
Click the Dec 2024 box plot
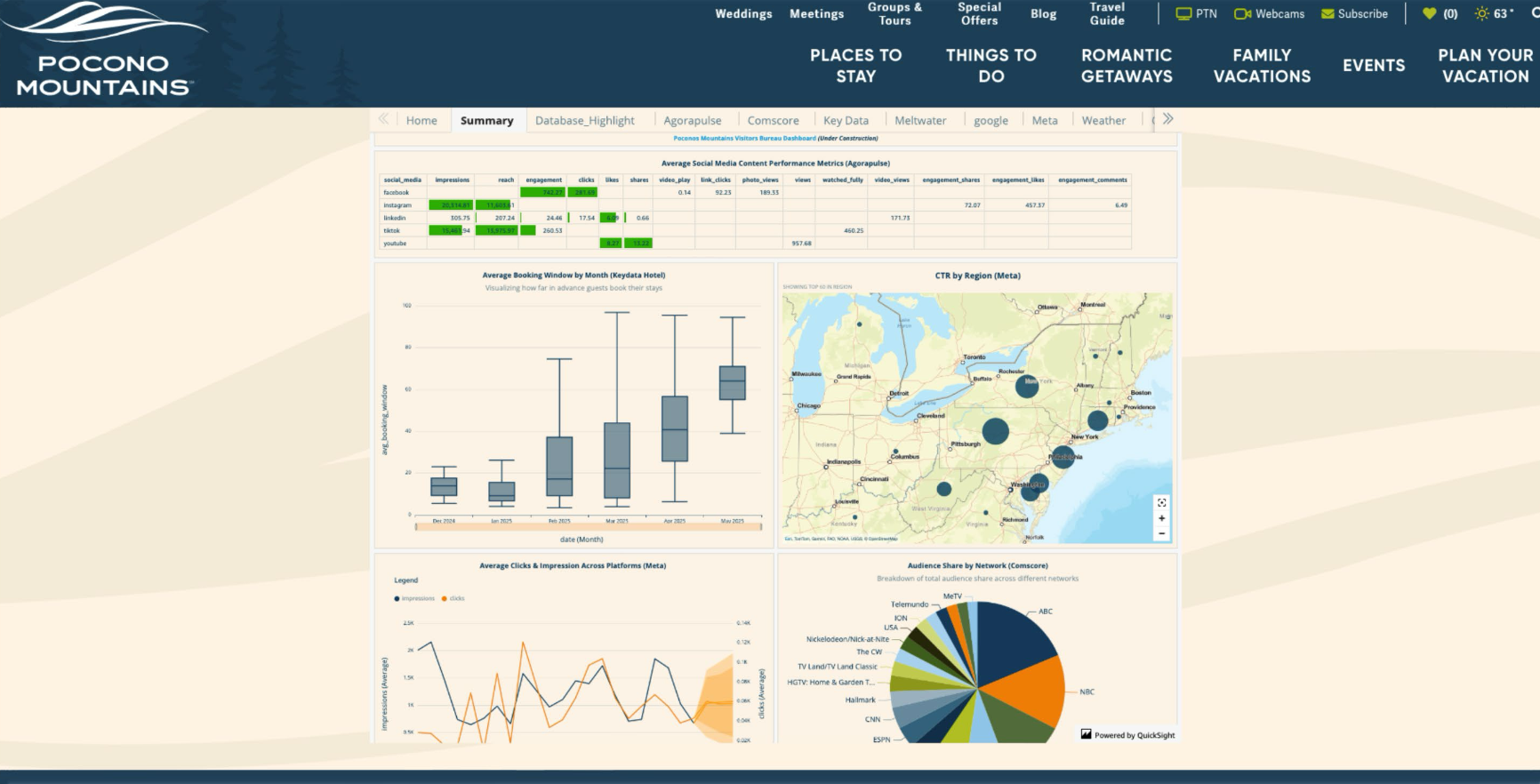pos(444,486)
